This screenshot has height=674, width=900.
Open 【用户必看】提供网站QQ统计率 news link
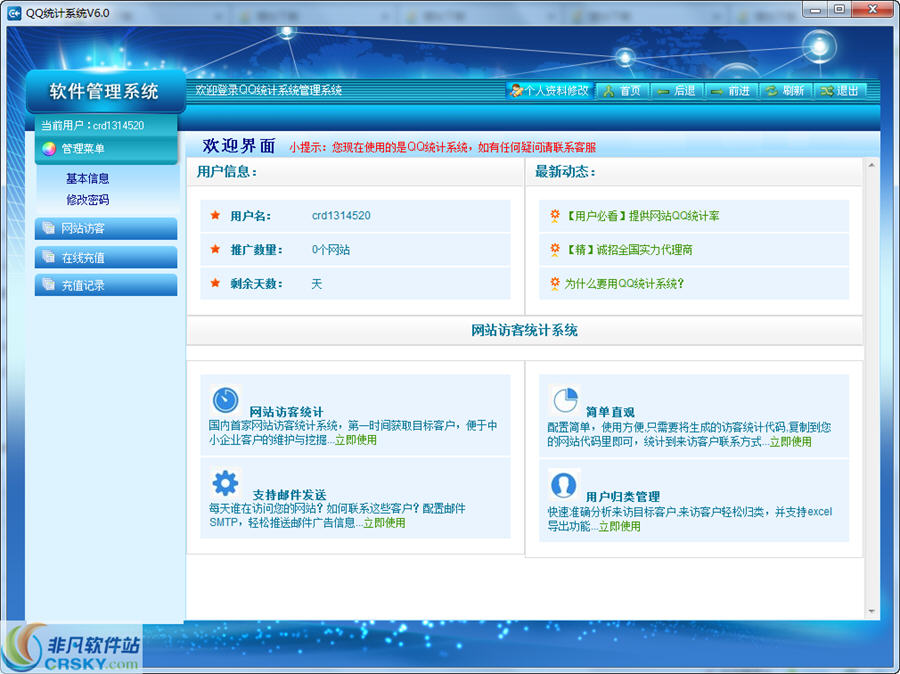pos(642,216)
